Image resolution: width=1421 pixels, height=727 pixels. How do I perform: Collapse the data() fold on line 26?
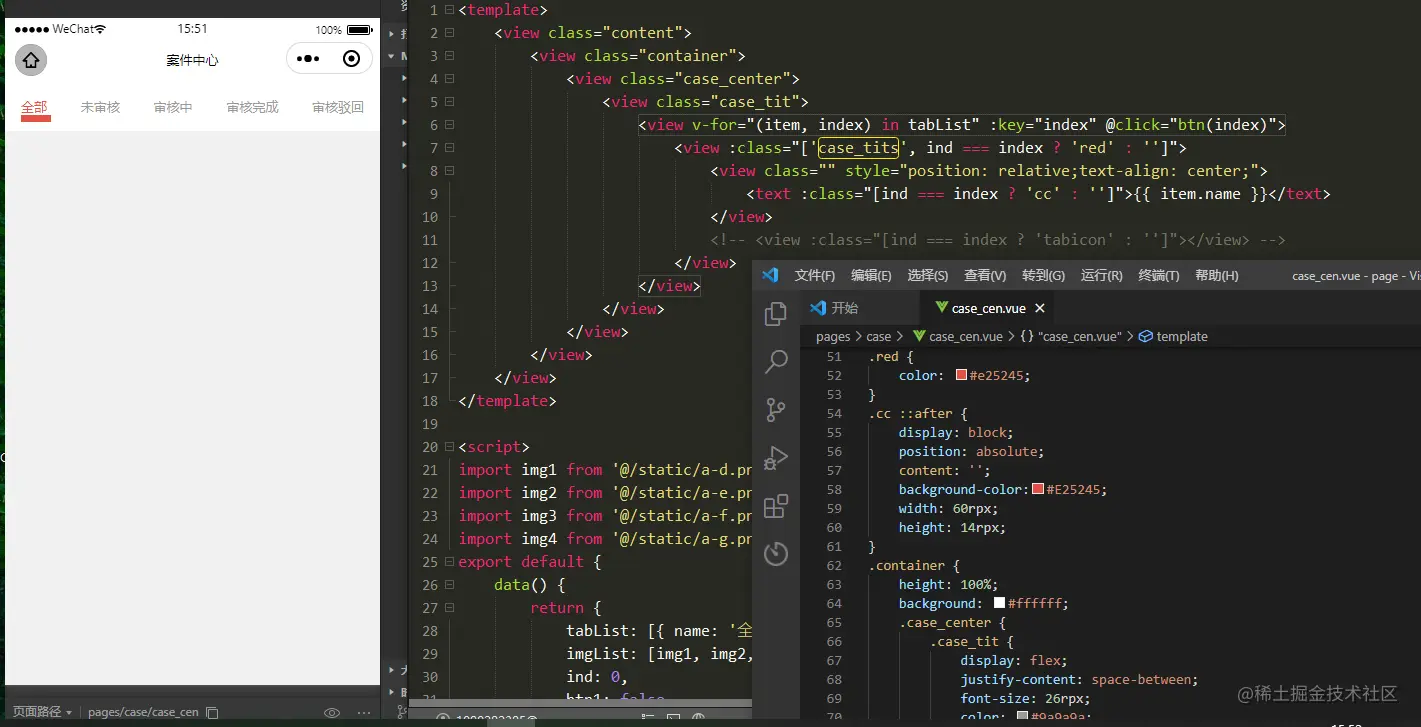[450, 585]
